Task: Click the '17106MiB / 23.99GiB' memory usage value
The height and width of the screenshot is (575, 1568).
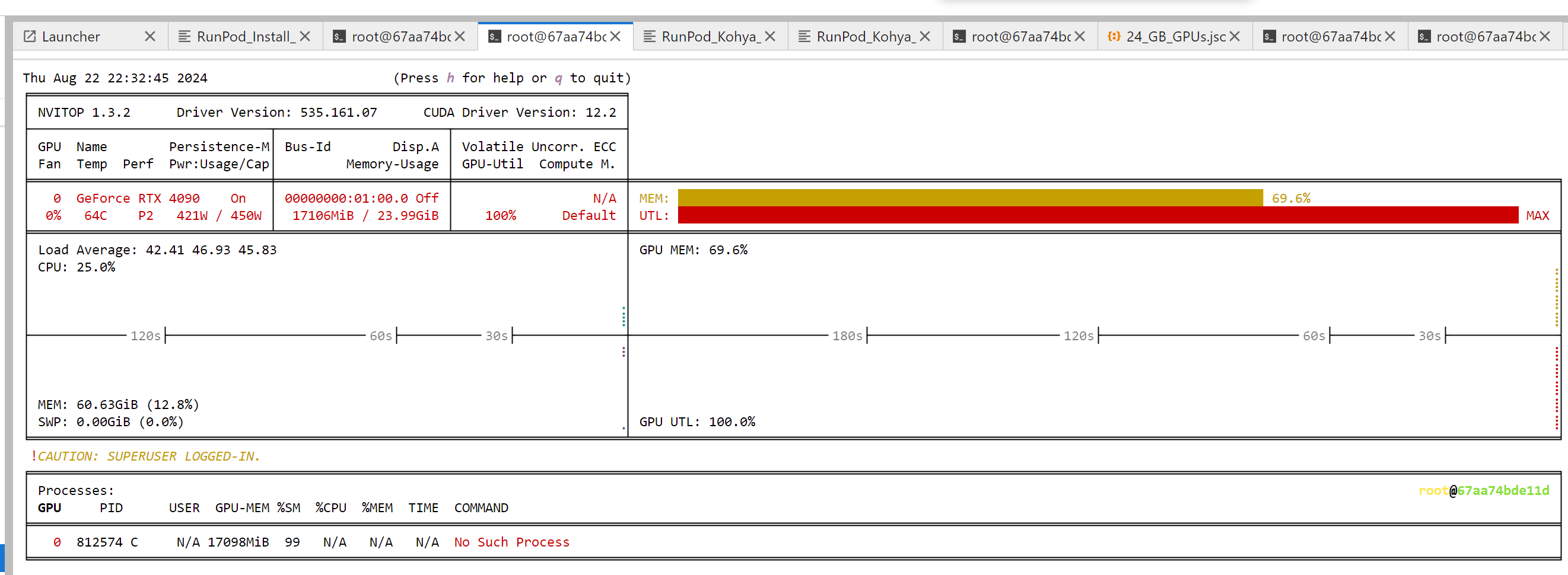Action: (365, 215)
